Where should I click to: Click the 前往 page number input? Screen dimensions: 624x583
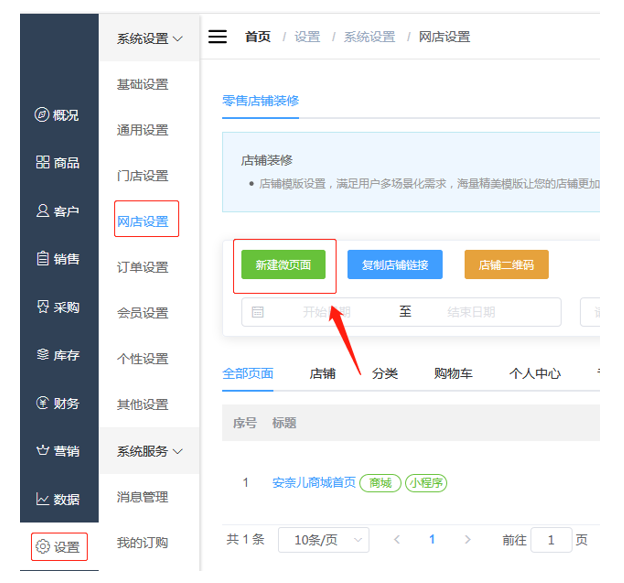click(x=551, y=540)
